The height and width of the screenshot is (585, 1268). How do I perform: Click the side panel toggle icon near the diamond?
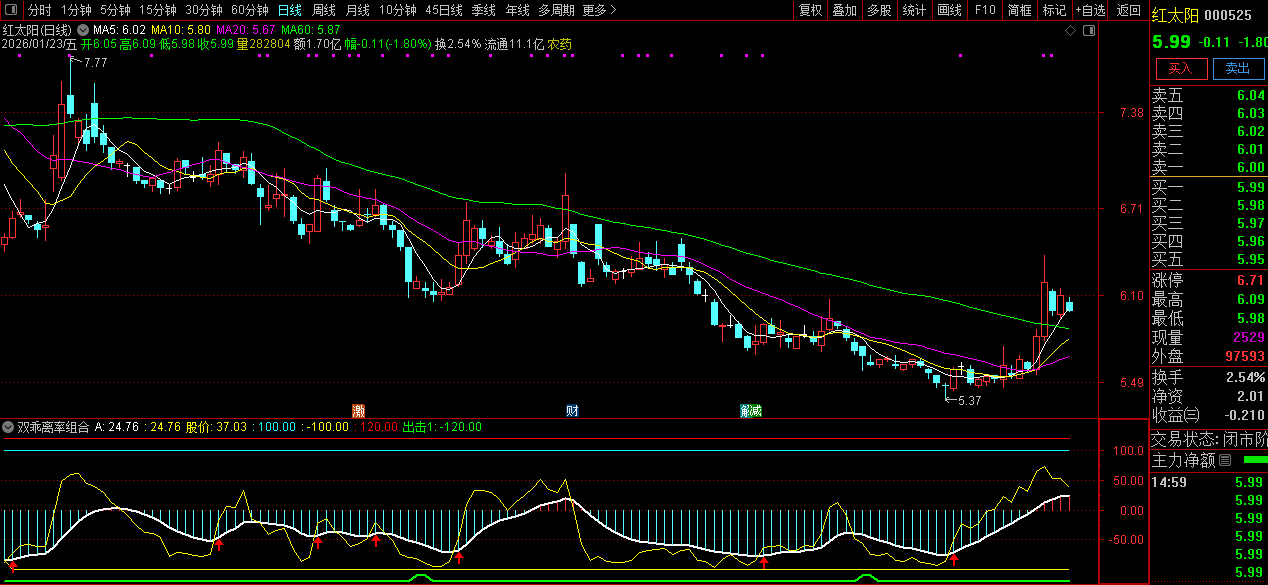point(1088,31)
